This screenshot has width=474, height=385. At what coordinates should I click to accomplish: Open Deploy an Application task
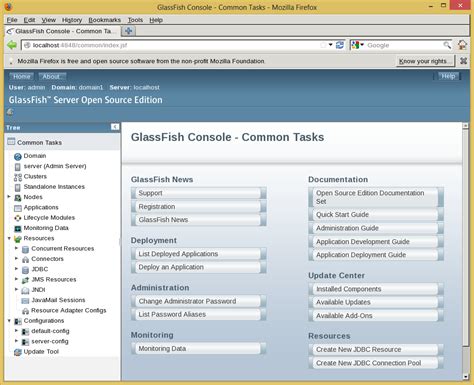point(199,267)
